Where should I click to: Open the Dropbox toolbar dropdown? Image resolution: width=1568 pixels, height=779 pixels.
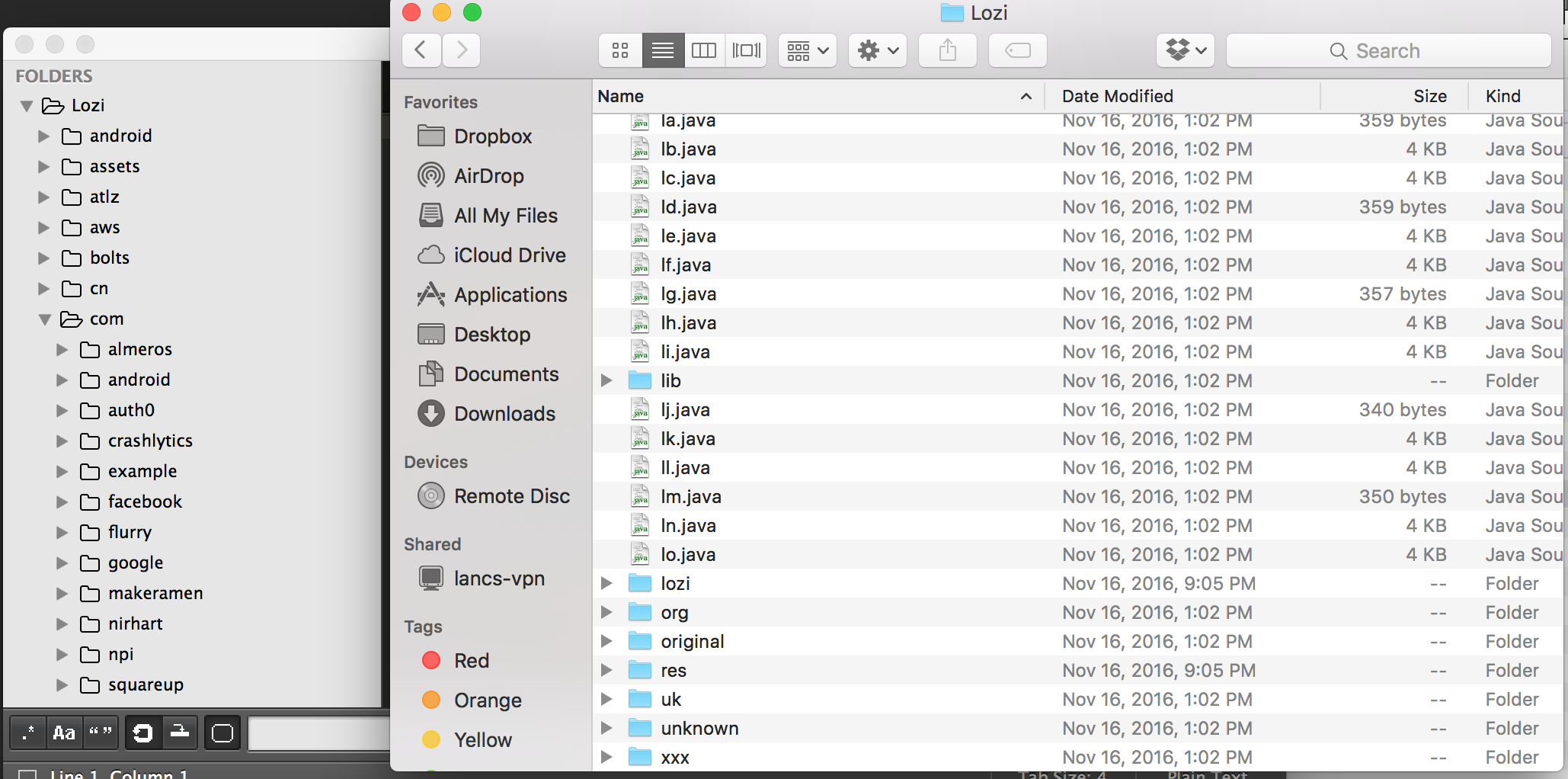(1185, 50)
